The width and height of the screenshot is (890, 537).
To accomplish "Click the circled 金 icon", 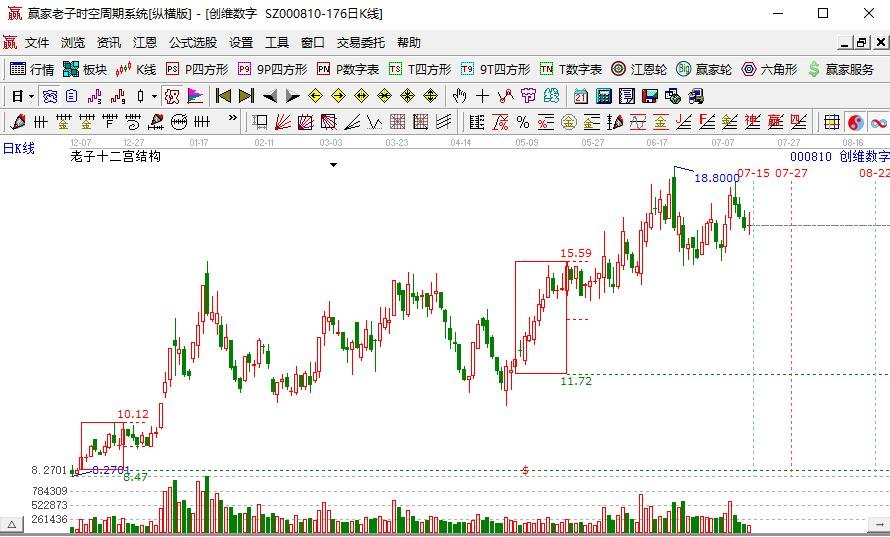I will coord(569,121).
